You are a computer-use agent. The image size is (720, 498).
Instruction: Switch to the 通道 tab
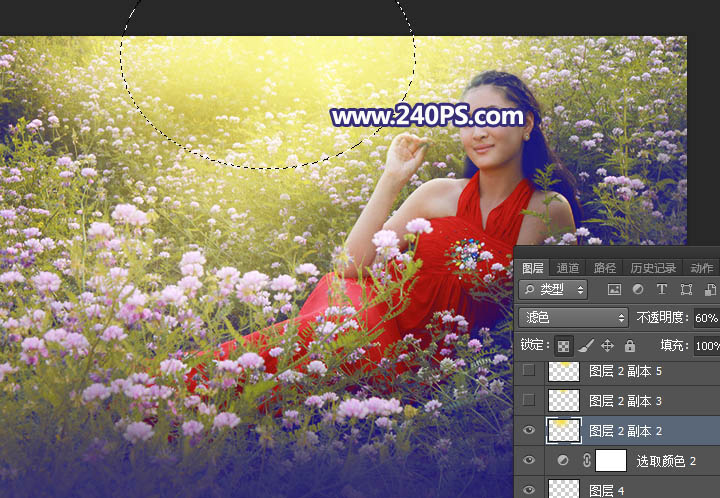click(x=568, y=268)
